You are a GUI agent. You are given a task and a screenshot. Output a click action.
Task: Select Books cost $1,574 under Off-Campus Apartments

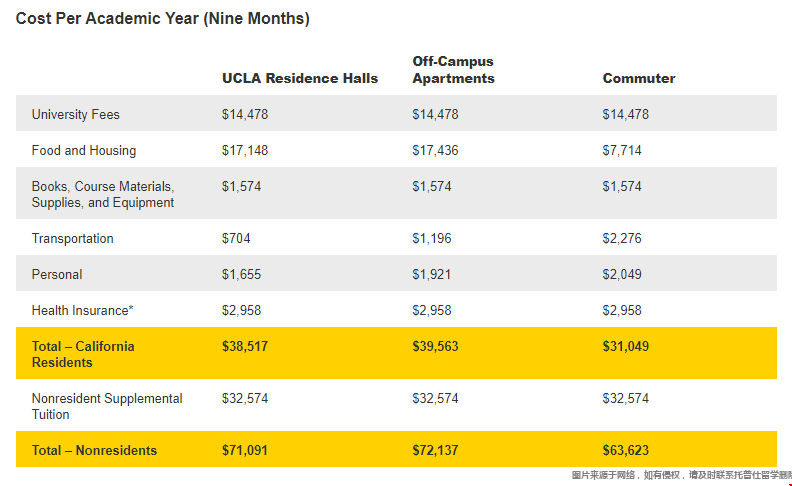tap(432, 186)
